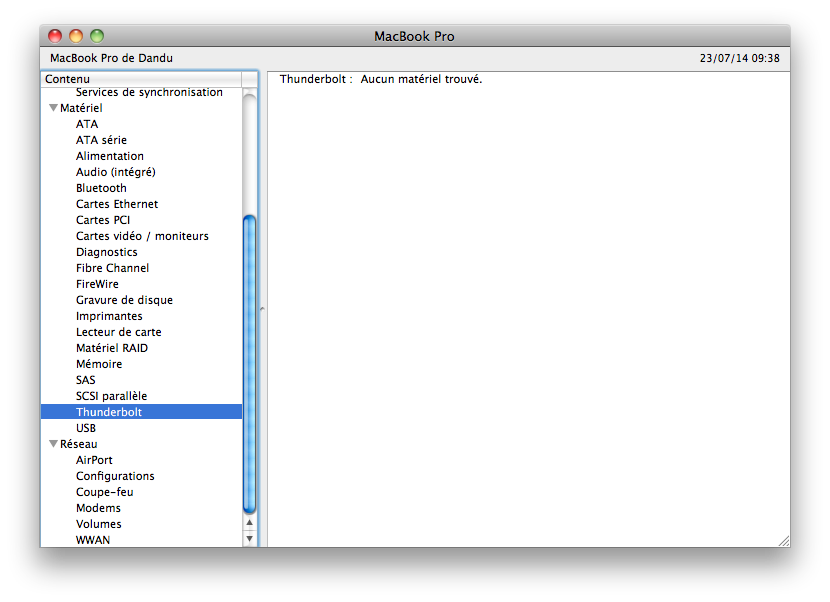The height and width of the screenshot is (602, 830).
Task: Select Audio (intégré) entry
Action: pyautogui.click(x=115, y=172)
